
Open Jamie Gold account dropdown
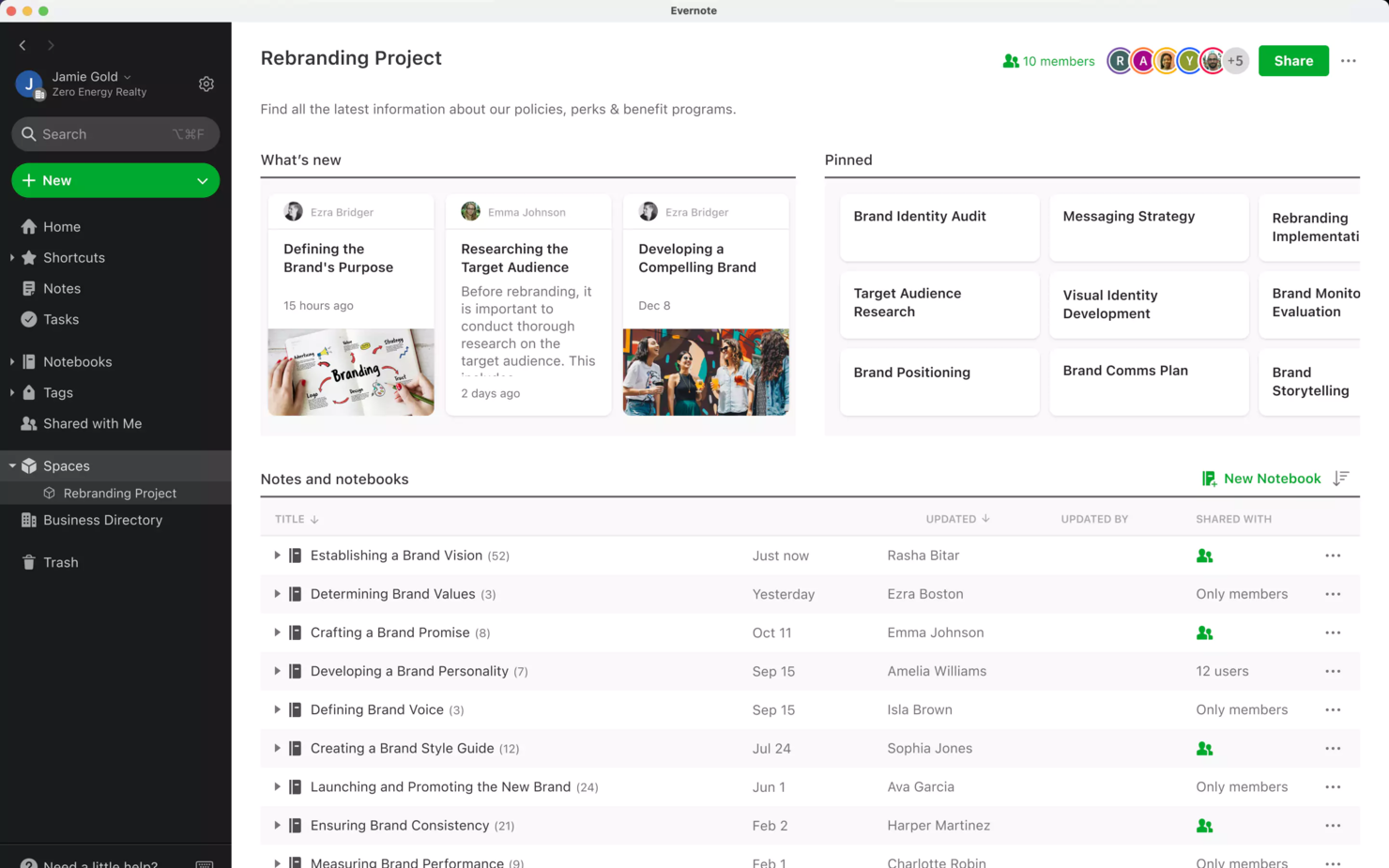coord(92,76)
